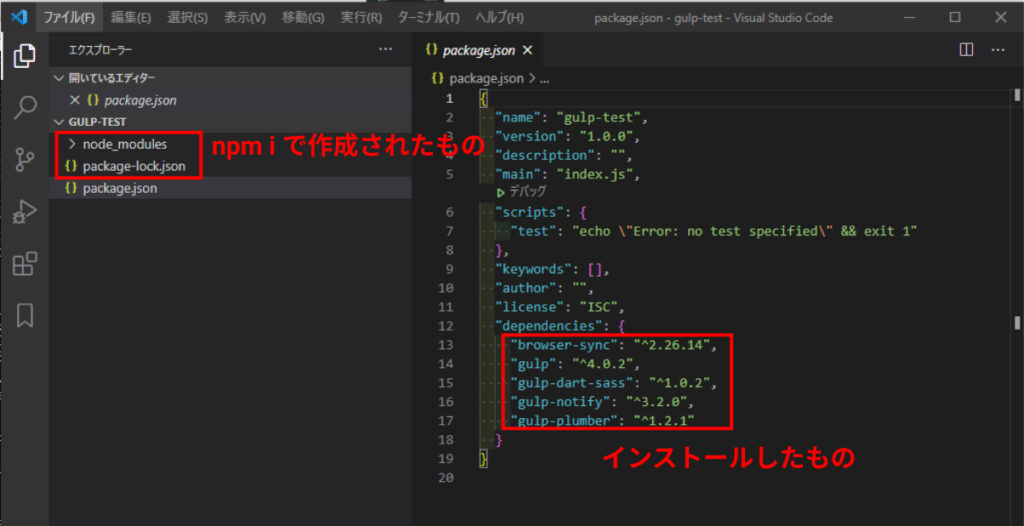Click the "^4.0.2" gulp version
The height and width of the screenshot is (526, 1024).
pyautogui.click(x=602, y=363)
